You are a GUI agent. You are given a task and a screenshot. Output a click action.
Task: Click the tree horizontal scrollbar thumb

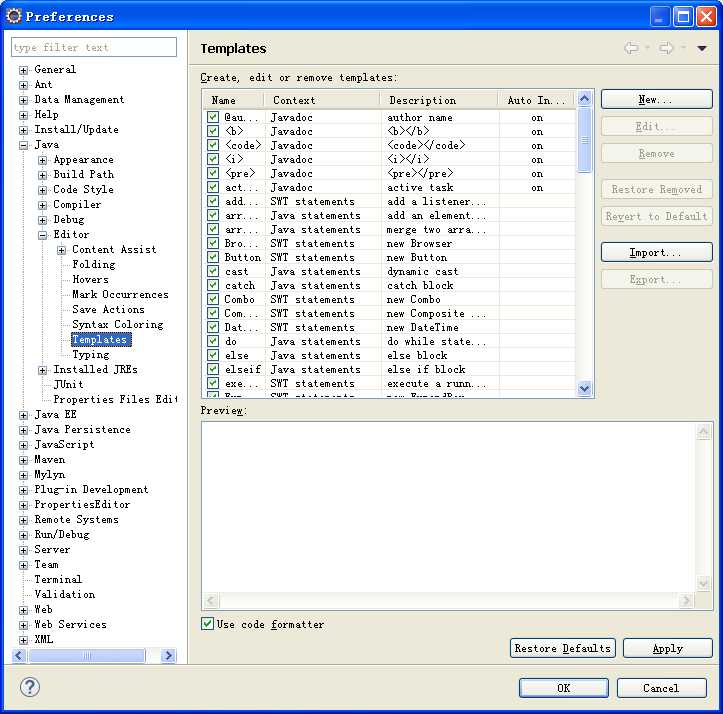87,655
